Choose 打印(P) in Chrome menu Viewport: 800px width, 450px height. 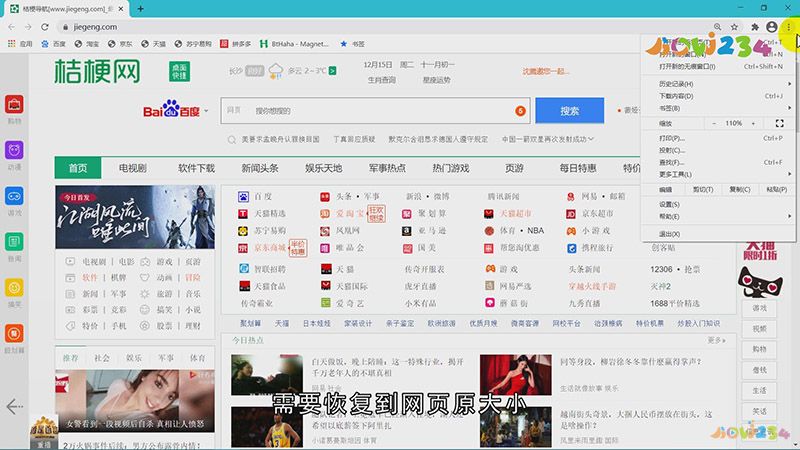[x=718, y=138]
